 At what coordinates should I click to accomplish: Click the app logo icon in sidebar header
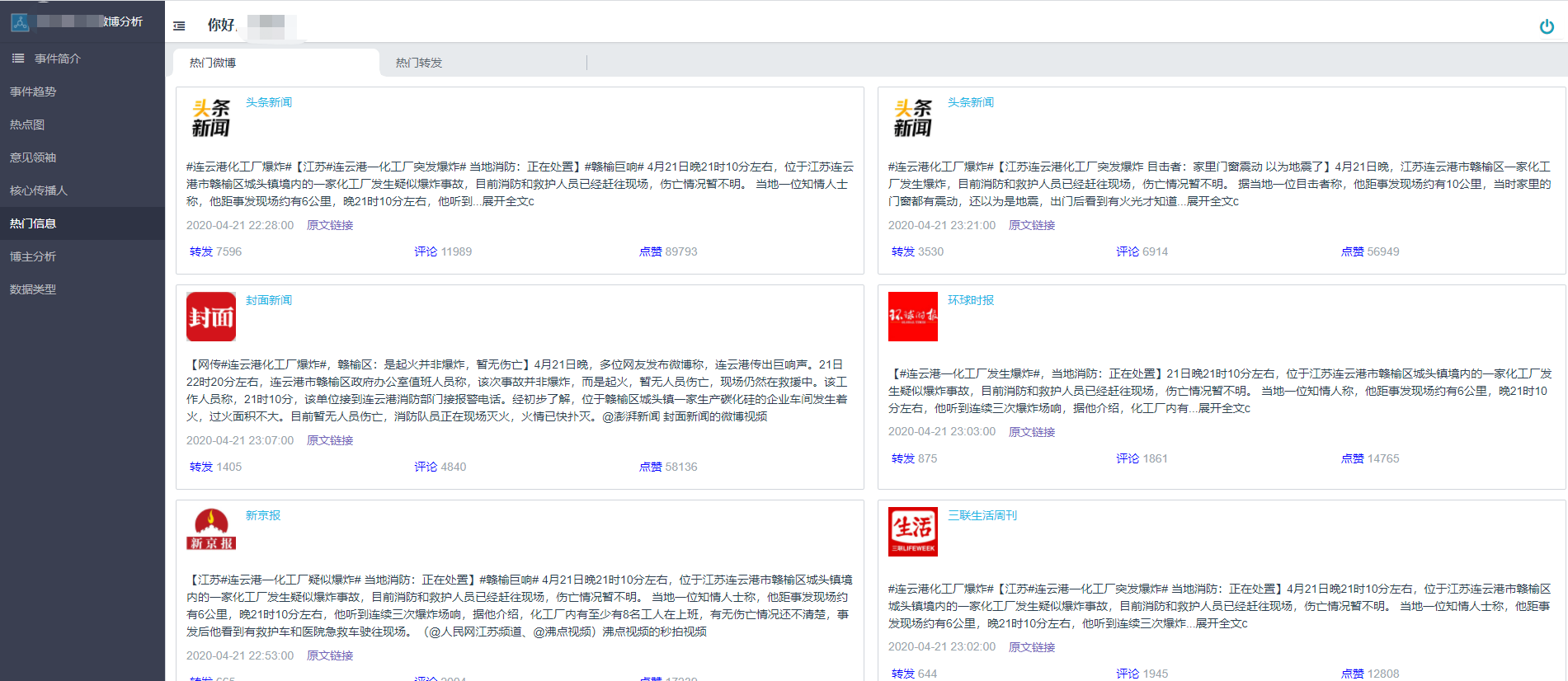tap(20, 22)
